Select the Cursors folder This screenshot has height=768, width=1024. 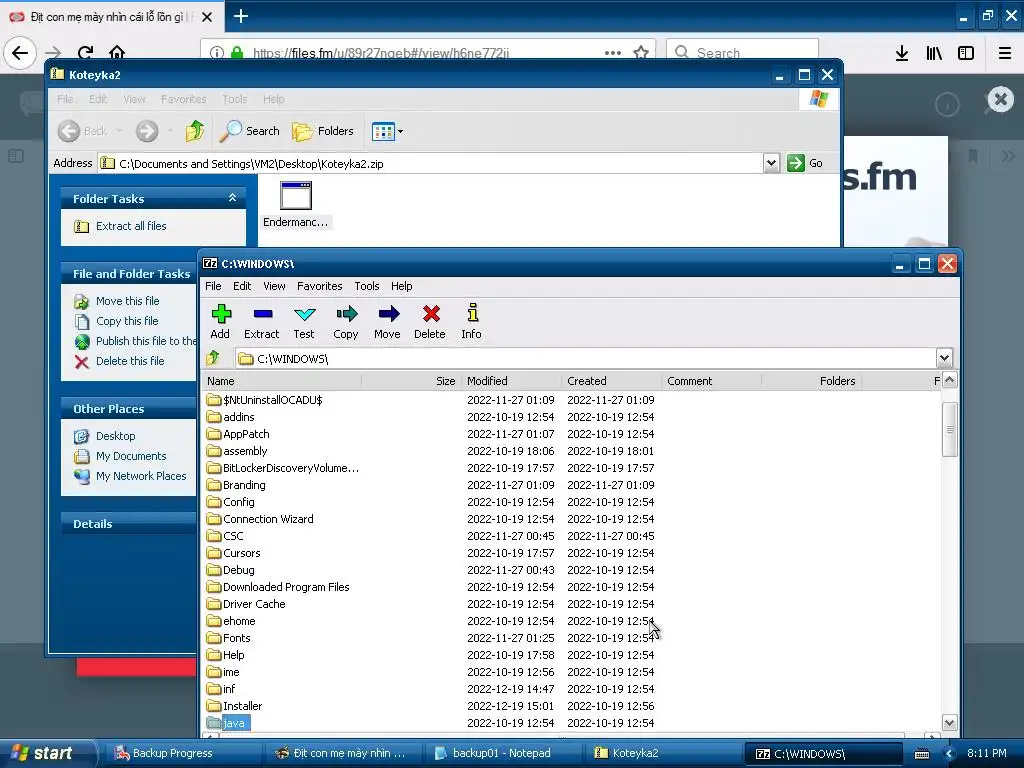233,552
